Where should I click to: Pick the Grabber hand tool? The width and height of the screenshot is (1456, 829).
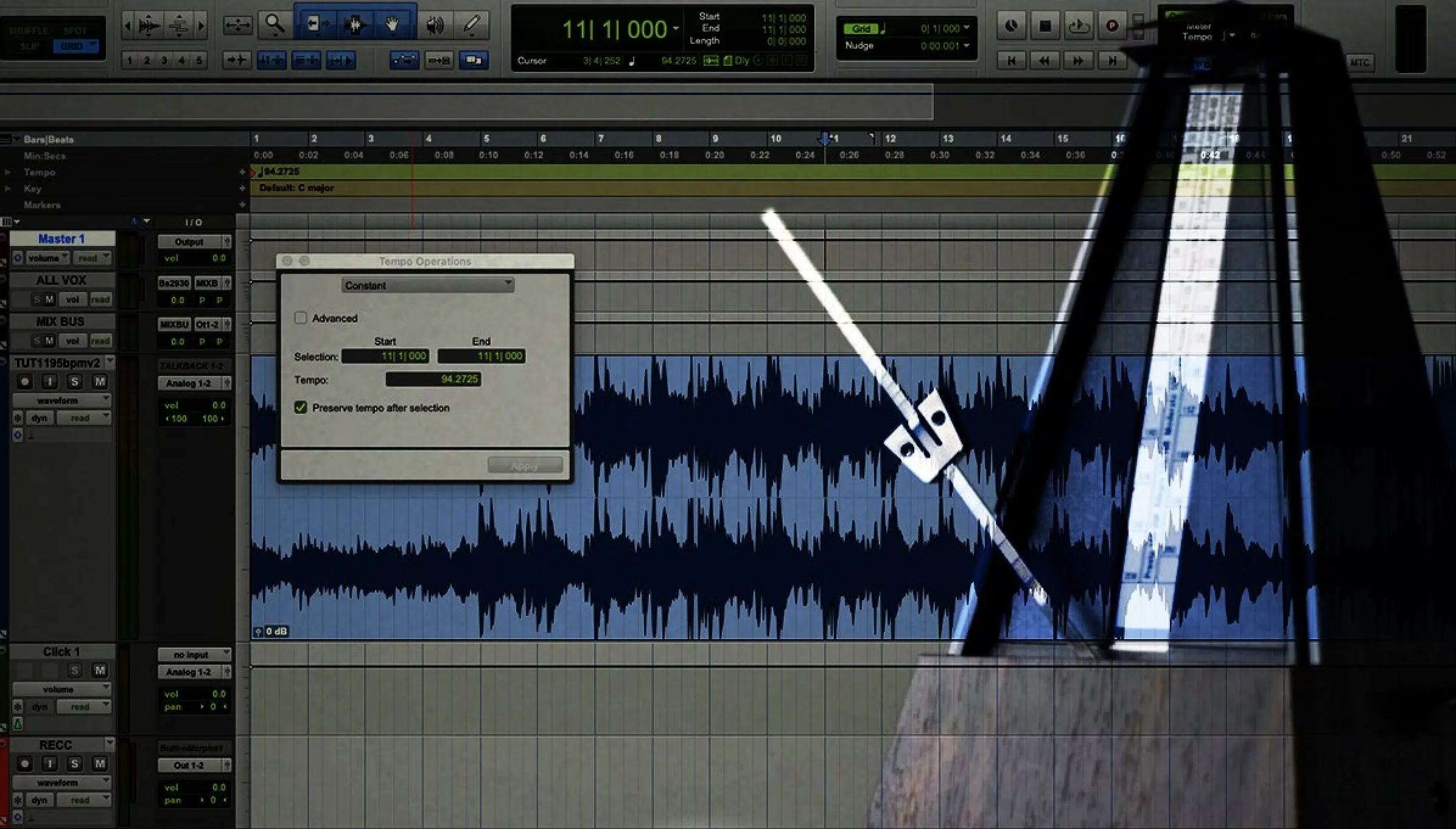pyautogui.click(x=393, y=25)
